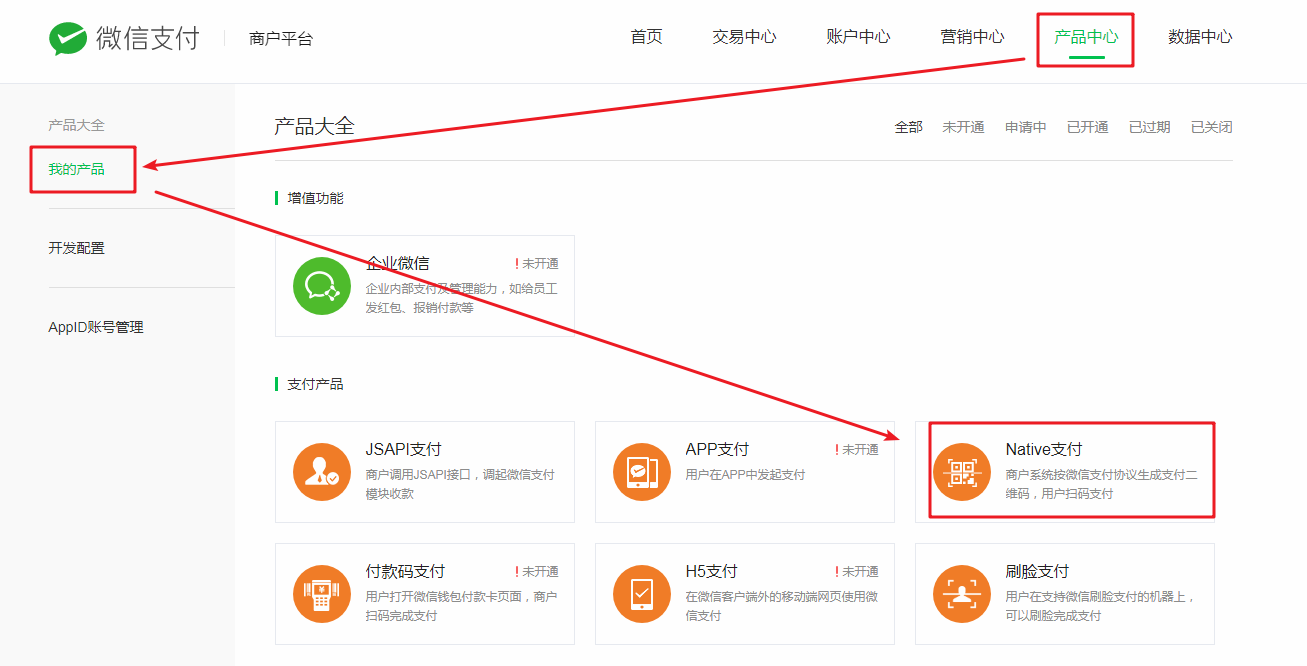Select the 申请中 filter tab
The height and width of the screenshot is (666, 1307).
point(1026,127)
